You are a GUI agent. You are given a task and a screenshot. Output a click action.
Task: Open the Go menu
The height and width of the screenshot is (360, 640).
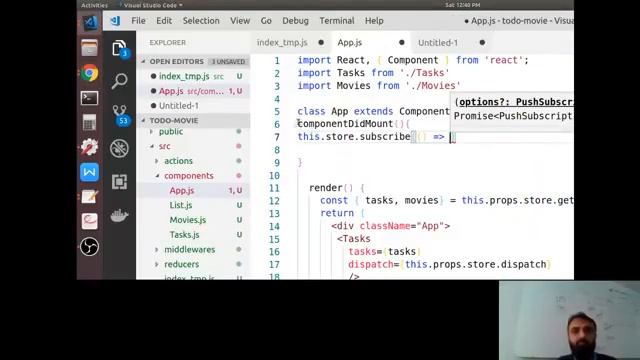pos(266,21)
